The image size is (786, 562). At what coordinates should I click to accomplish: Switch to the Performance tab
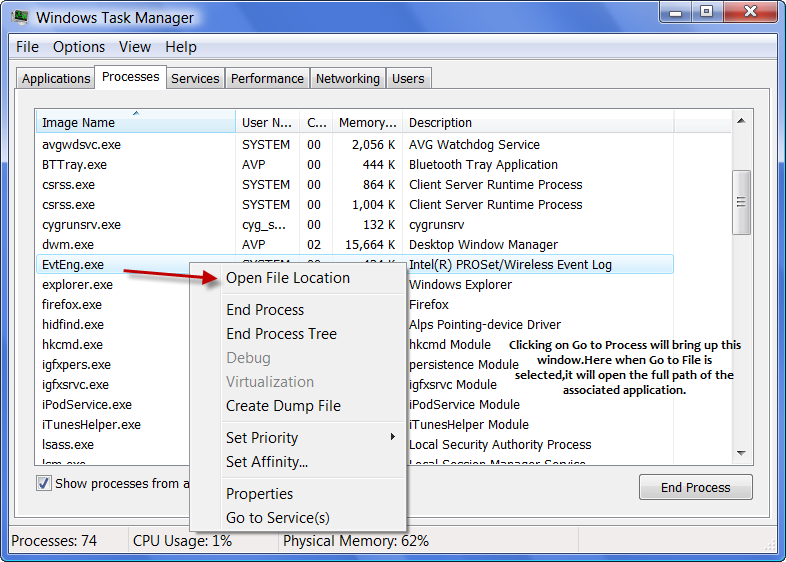[267, 79]
